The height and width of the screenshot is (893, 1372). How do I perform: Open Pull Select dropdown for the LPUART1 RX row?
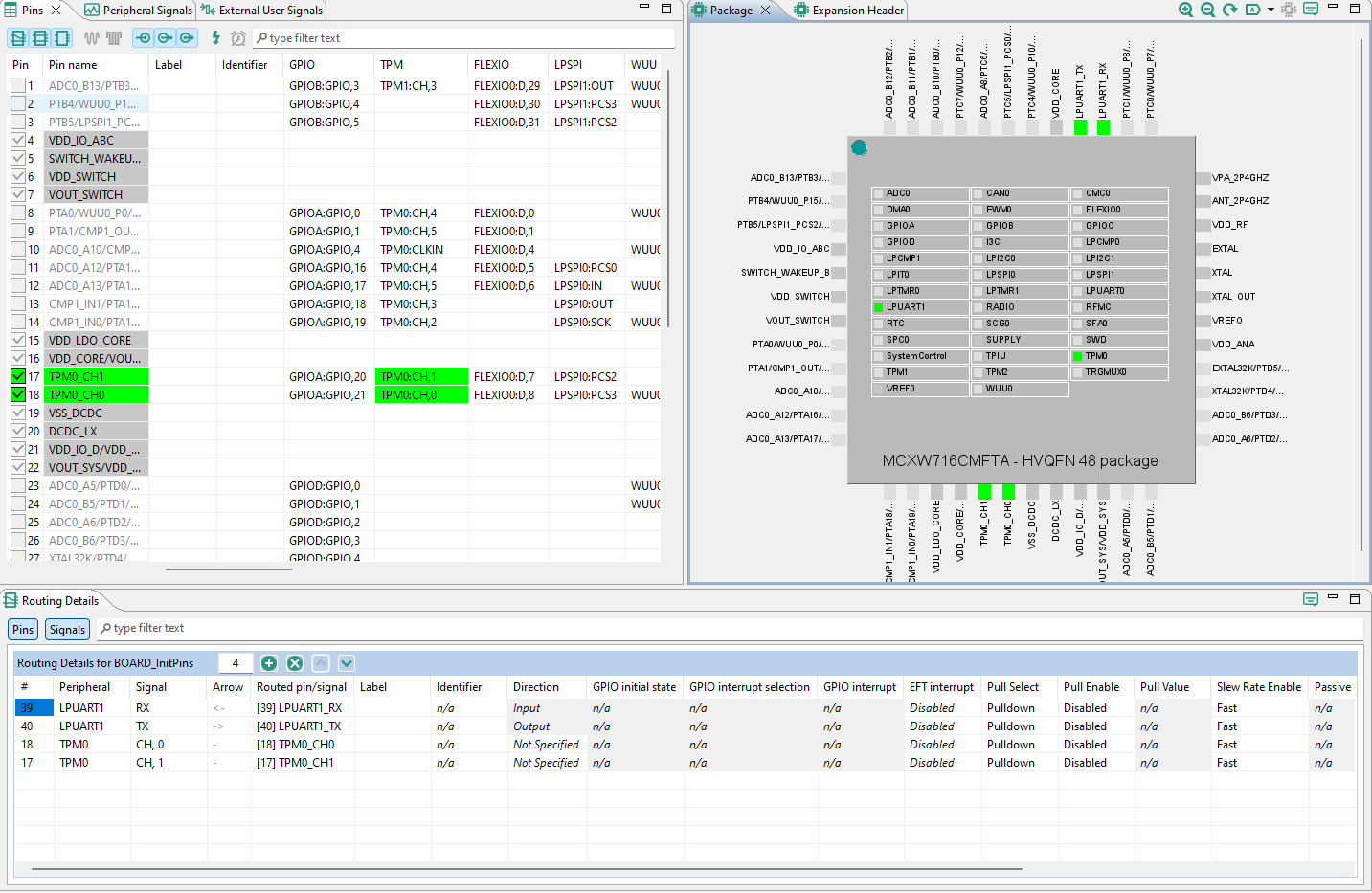[1019, 708]
